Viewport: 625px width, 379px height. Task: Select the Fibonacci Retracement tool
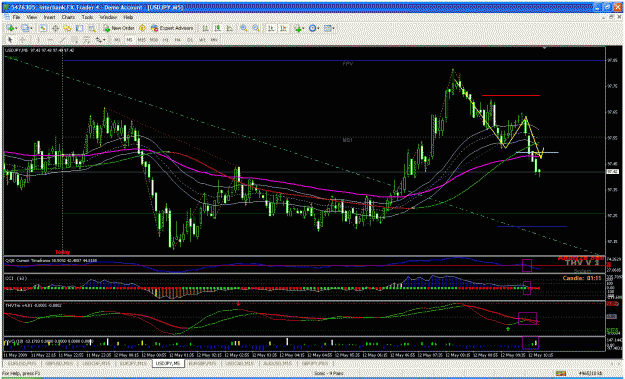(x=87, y=40)
